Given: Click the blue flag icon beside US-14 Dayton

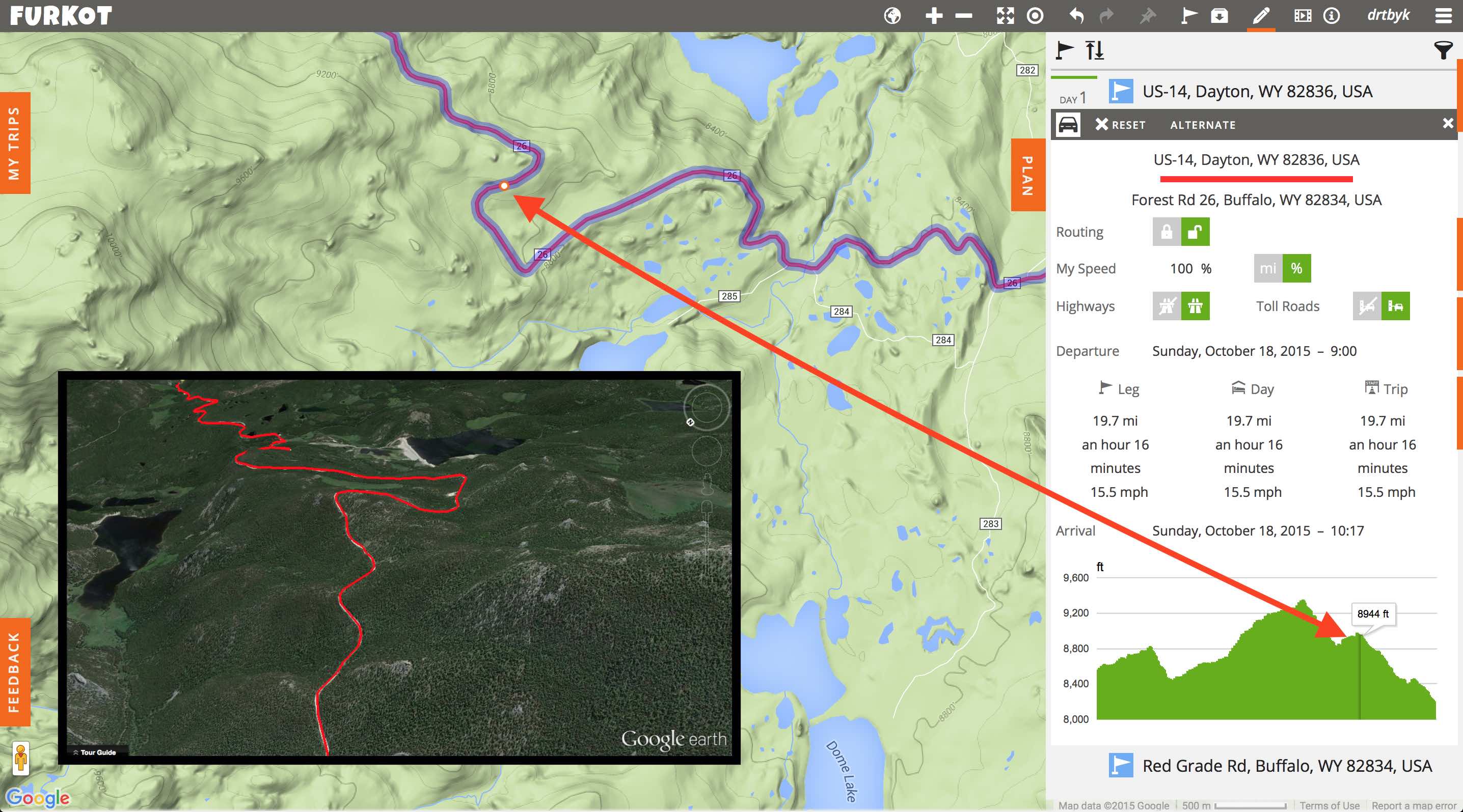Looking at the screenshot, I should (1121, 91).
